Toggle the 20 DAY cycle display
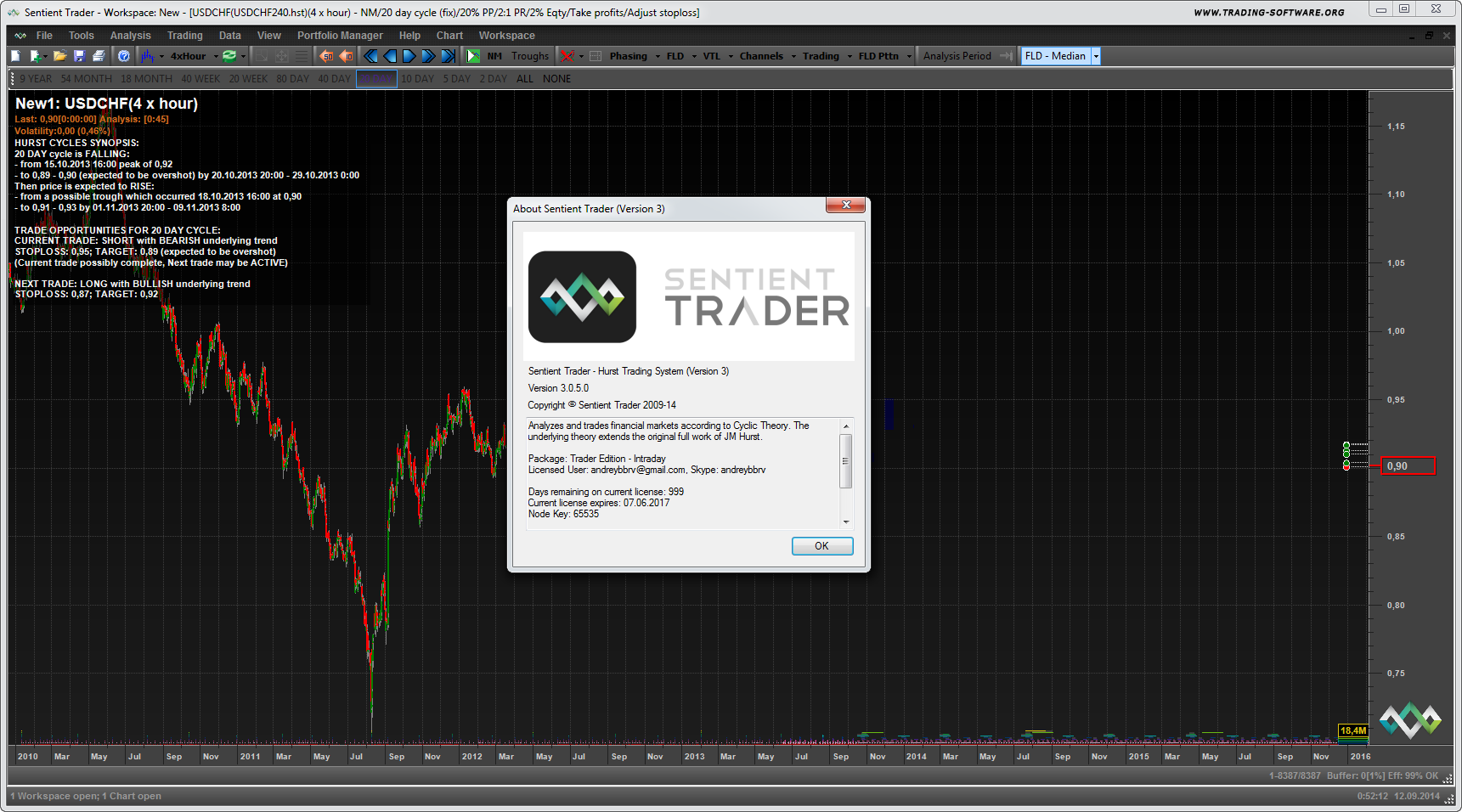This screenshot has width=1462, height=812. (375, 79)
